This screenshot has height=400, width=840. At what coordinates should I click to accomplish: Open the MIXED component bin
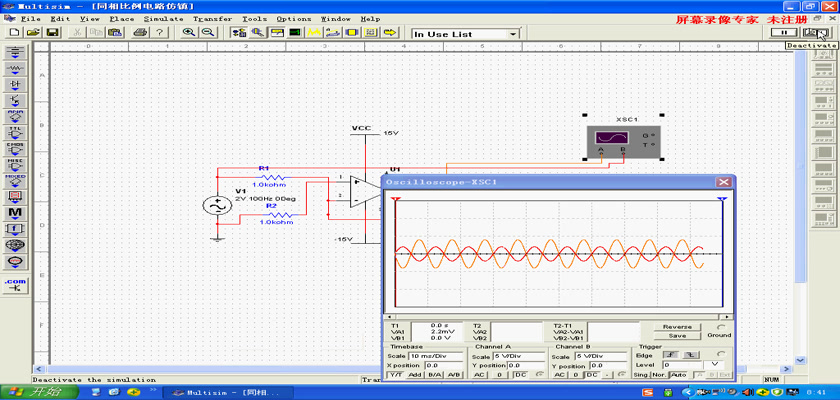click(16, 181)
